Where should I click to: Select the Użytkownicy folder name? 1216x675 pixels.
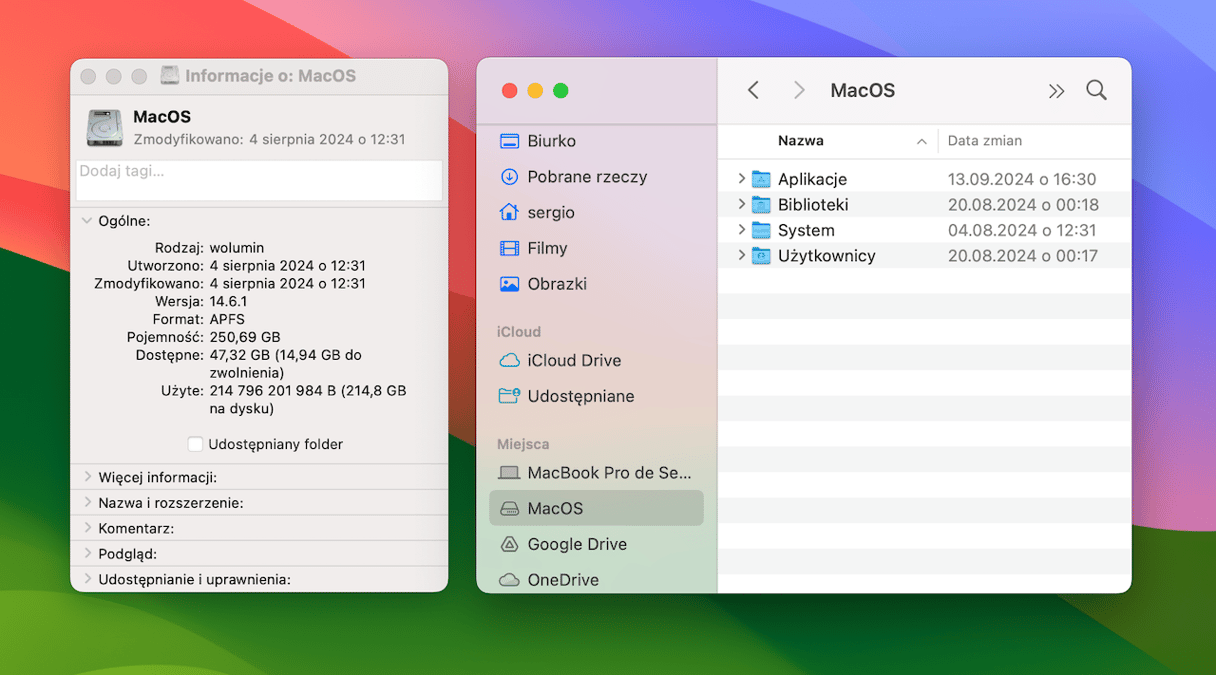tap(827, 256)
